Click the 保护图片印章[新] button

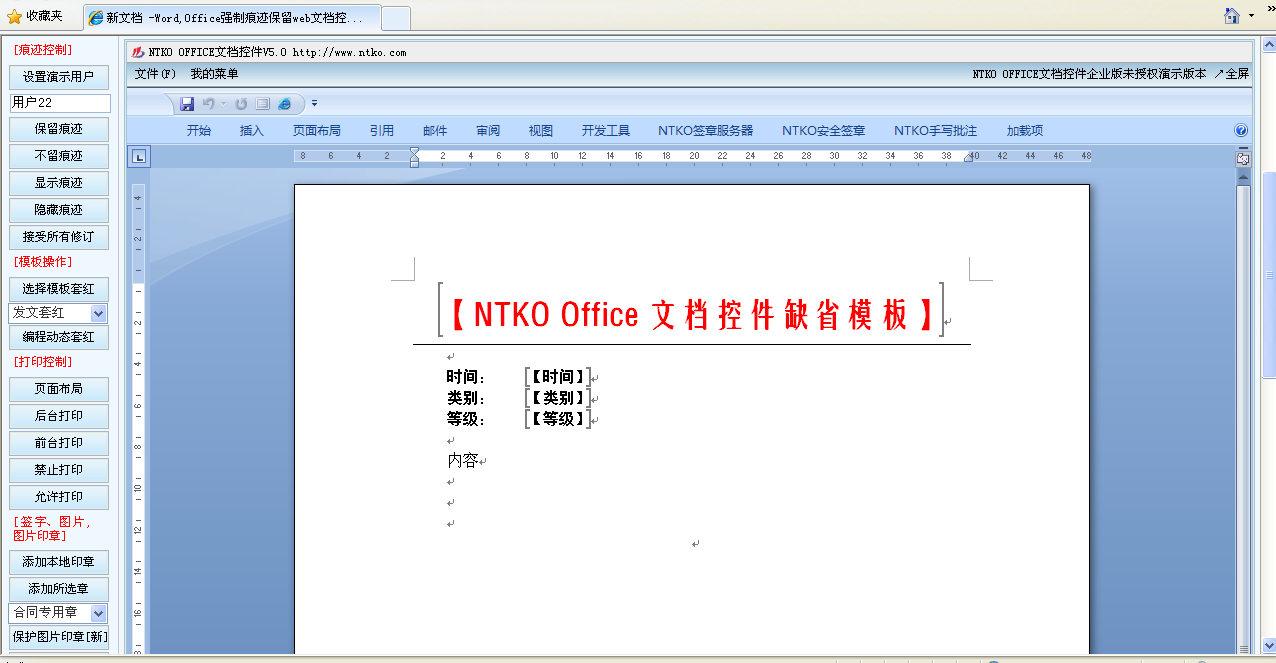pos(59,637)
